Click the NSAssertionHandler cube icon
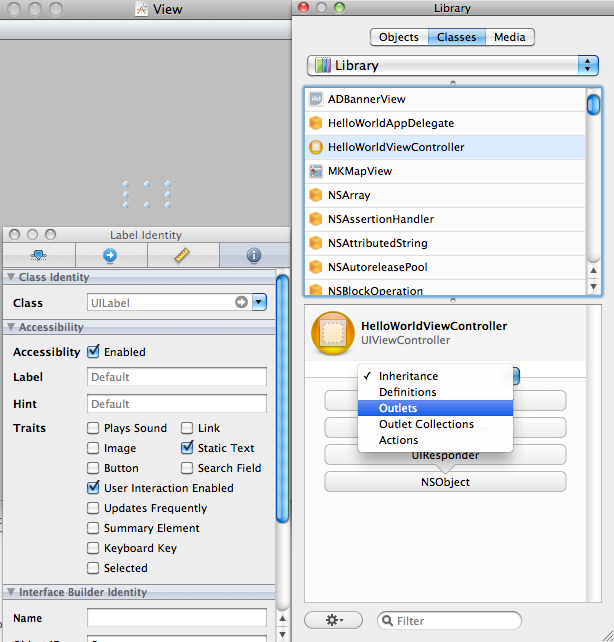This screenshot has height=642, width=614. pos(316,219)
